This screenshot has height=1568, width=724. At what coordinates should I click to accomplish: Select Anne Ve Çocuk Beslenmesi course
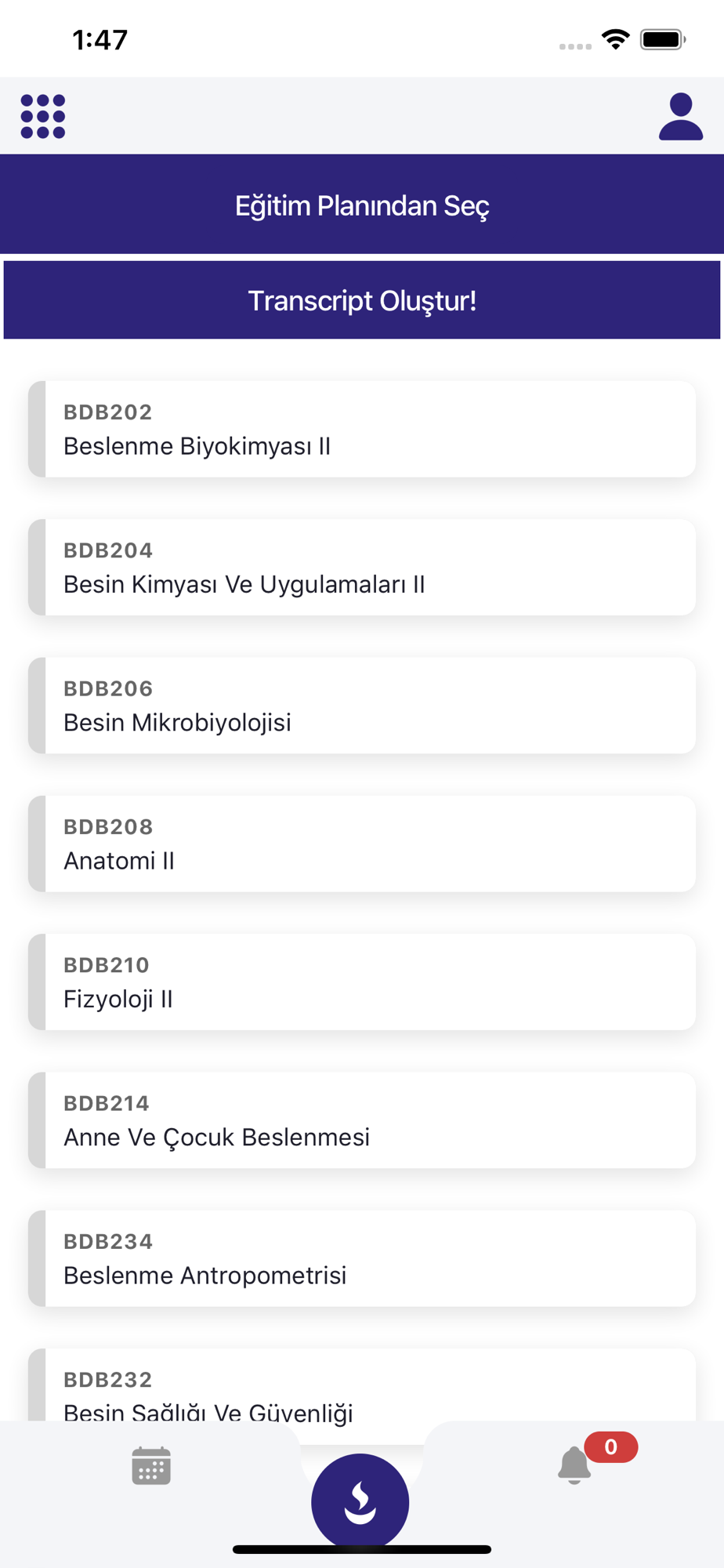362,1120
